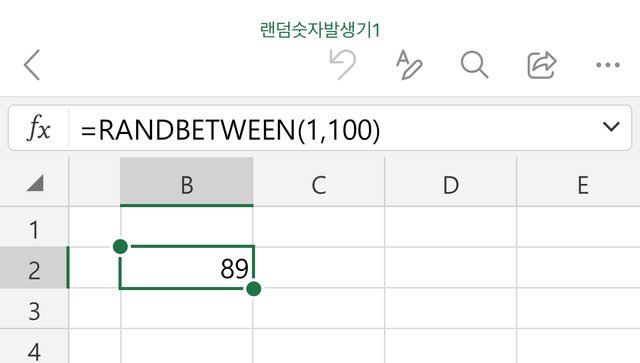Click cell B2 containing 89
The width and height of the screenshot is (640, 363).
[187, 267]
